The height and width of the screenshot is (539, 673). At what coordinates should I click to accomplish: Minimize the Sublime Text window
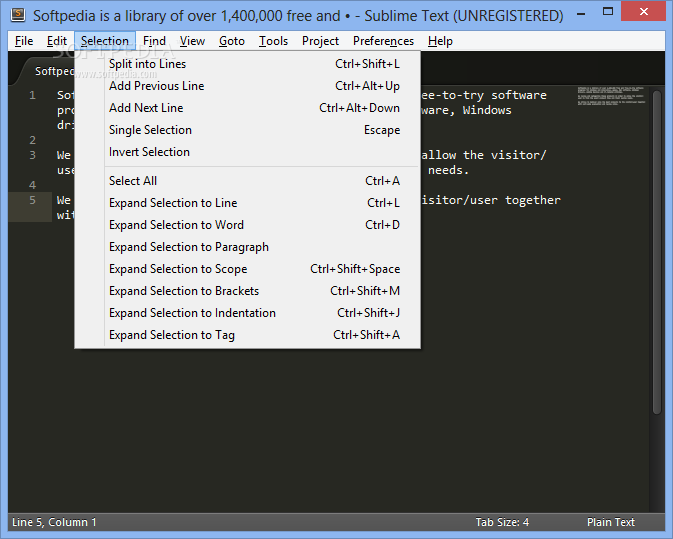pyautogui.click(x=581, y=14)
